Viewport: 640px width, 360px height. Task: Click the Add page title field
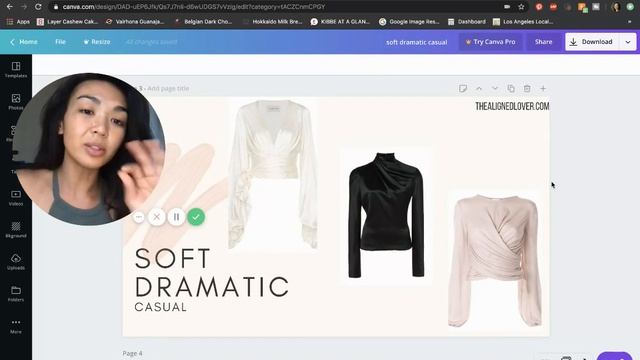[x=168, y=88]
